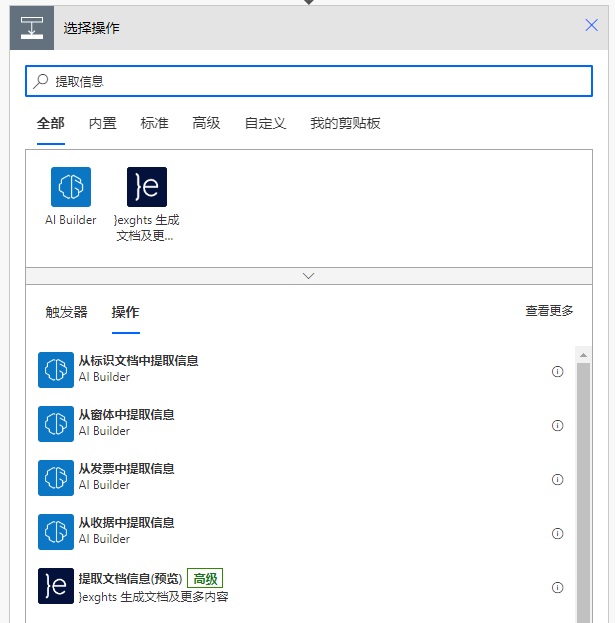Click the 从标识文档中提取信息 title
Image resolution: width=615 pixels, height=623 pixels.
139,361
